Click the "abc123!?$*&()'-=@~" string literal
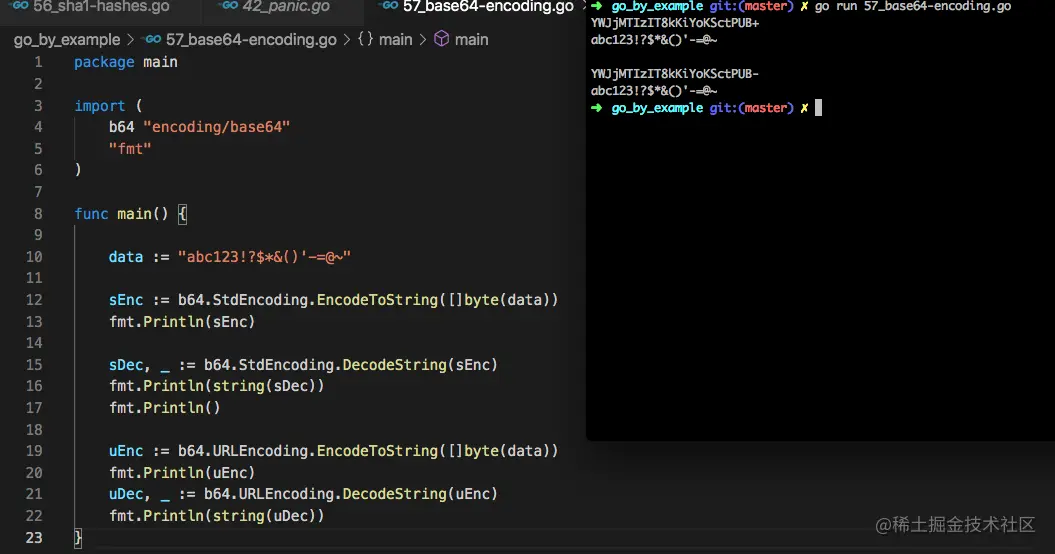 coord(264,257)
